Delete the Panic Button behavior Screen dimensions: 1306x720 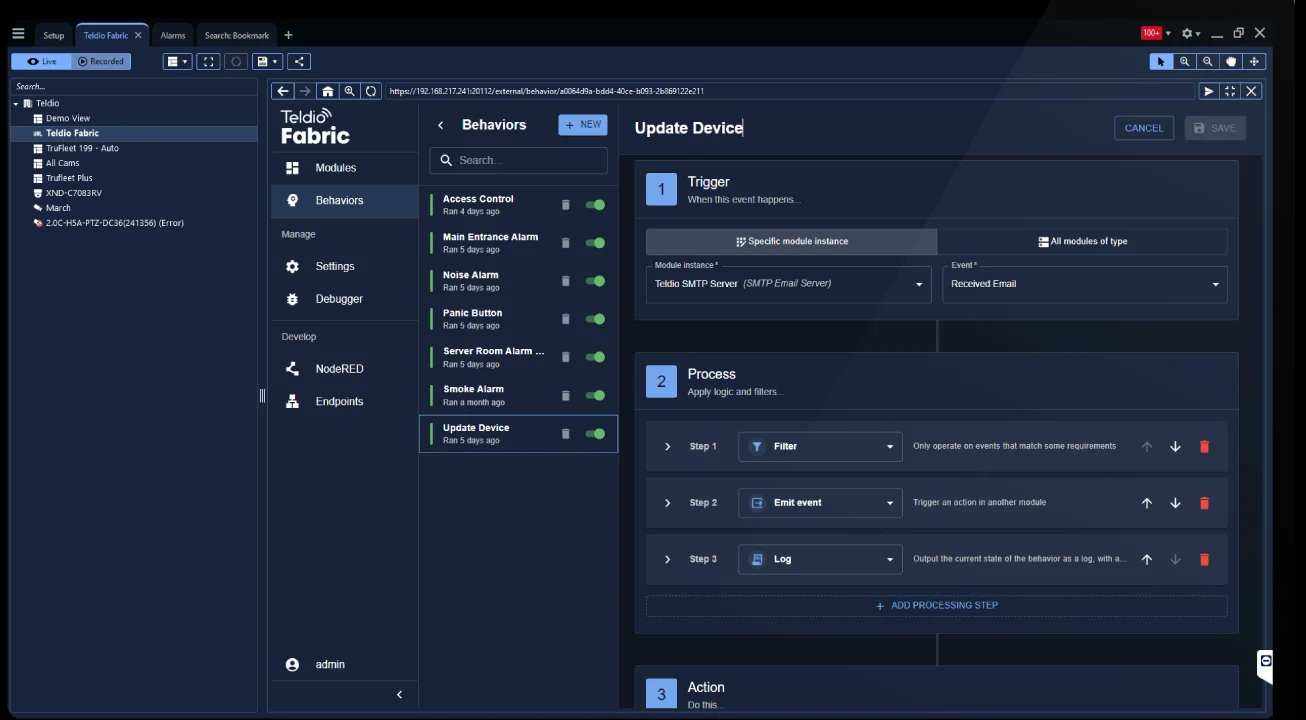pyautogui.click(x=565, y=319)
